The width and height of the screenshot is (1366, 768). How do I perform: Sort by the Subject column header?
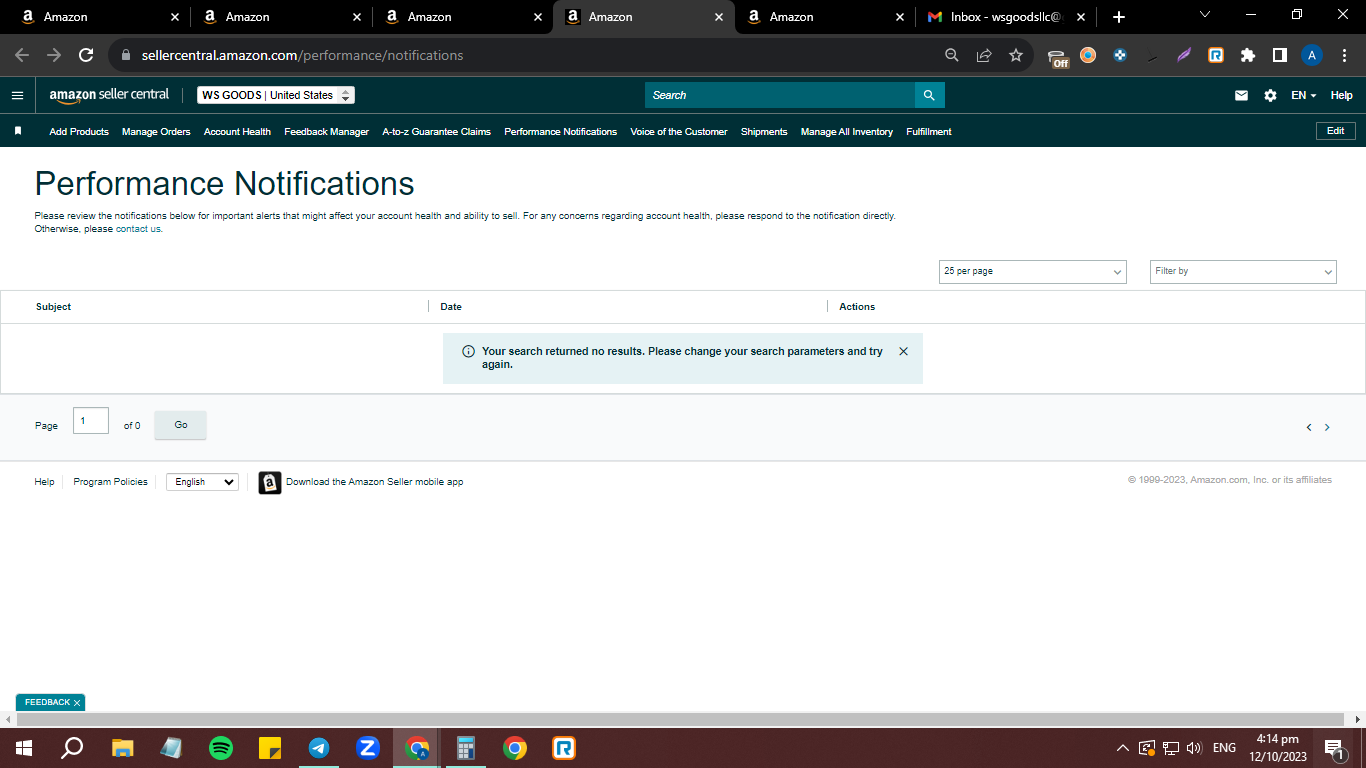point(54,307)
